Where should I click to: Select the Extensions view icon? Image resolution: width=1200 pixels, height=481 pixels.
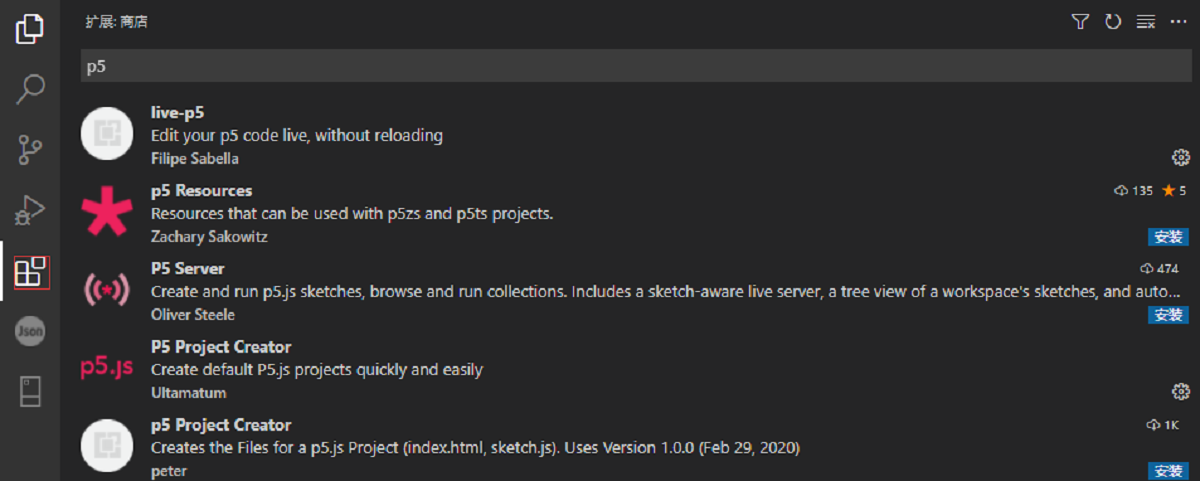(x=30, y=271)
